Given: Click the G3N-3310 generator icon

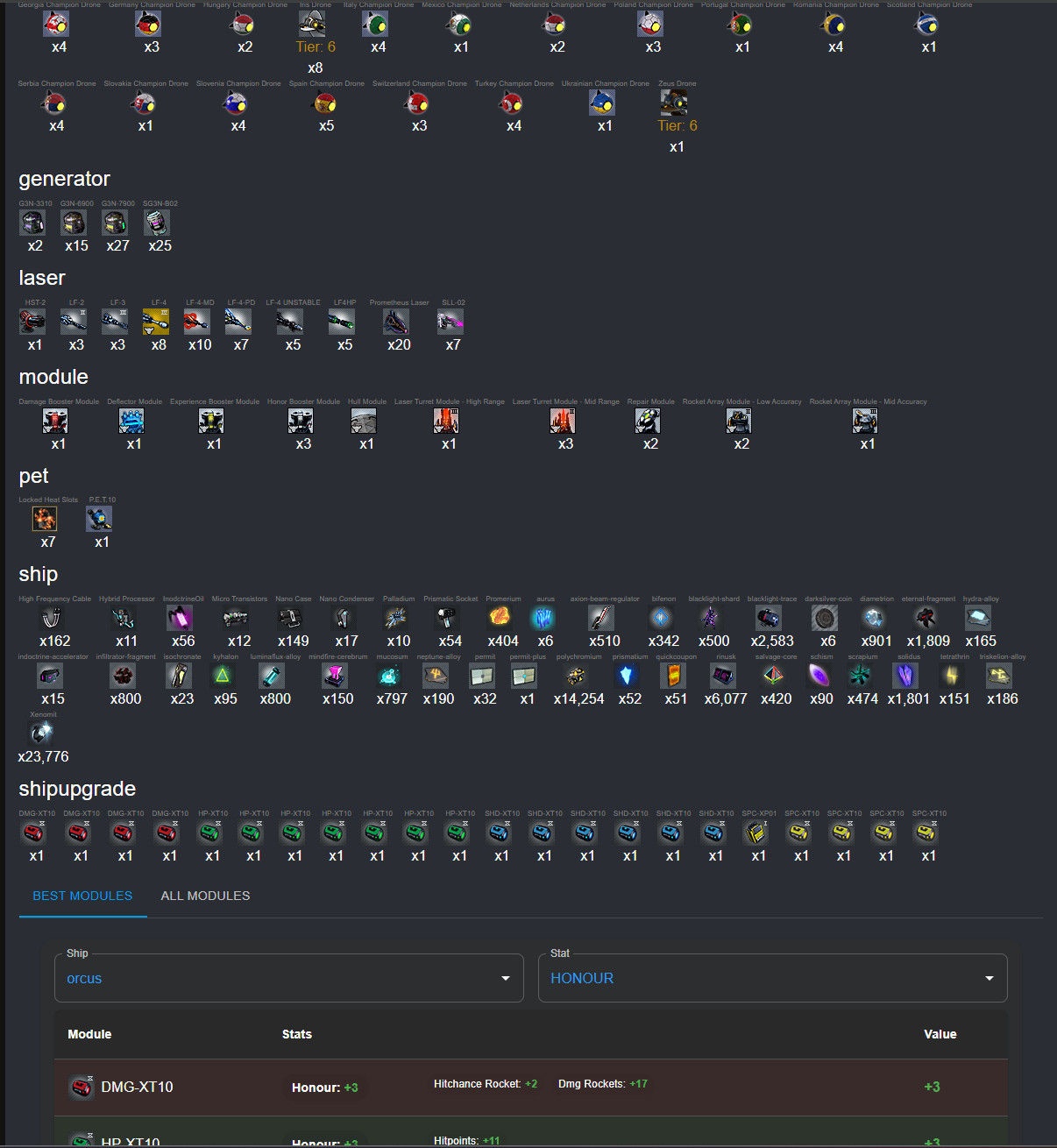Looking at the screenshot, I should click(x=32, y=223).
